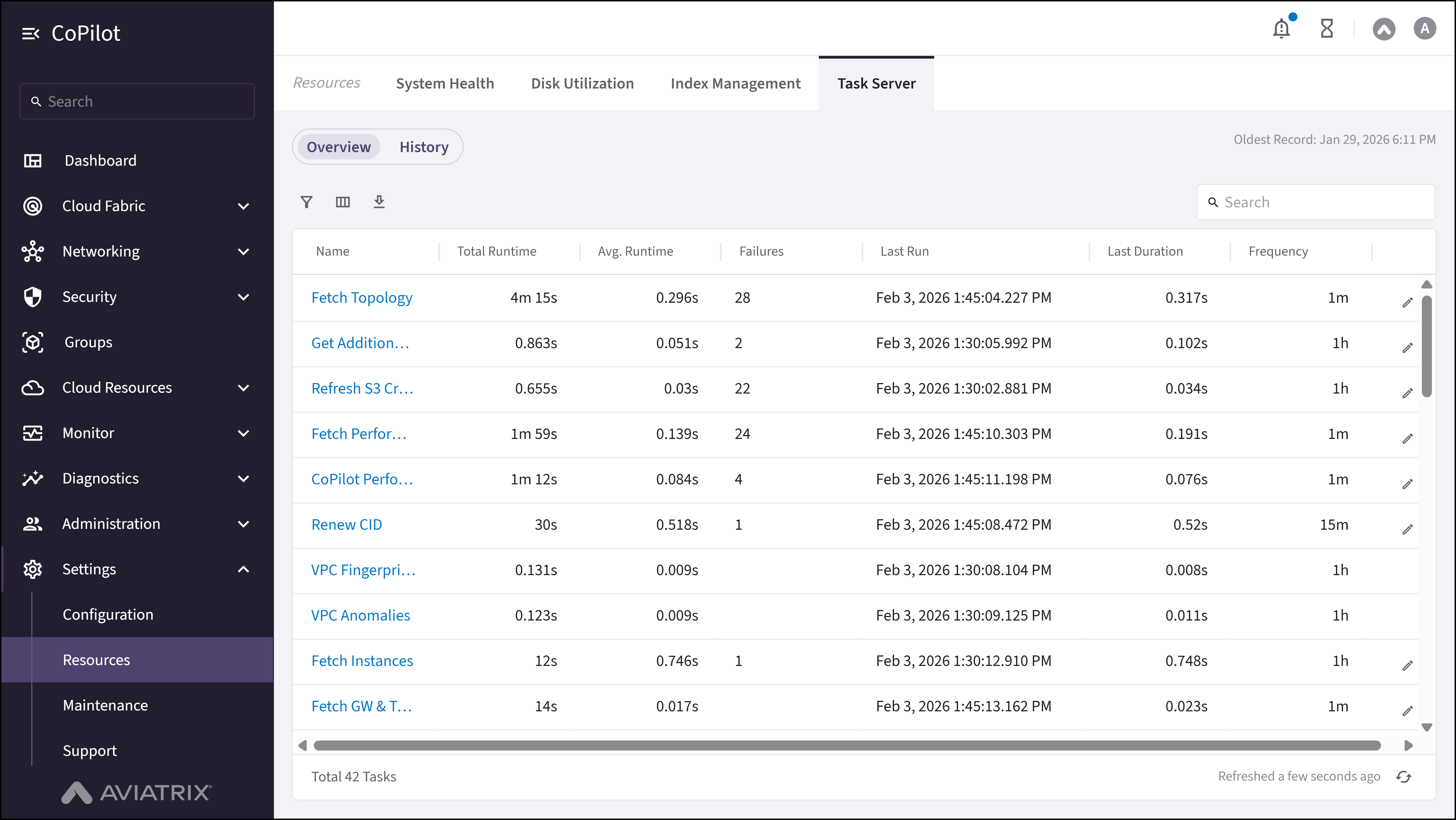Screen dimensions: 1456x820
Task: Switch to the History view
Action: (x=423, y=147)
